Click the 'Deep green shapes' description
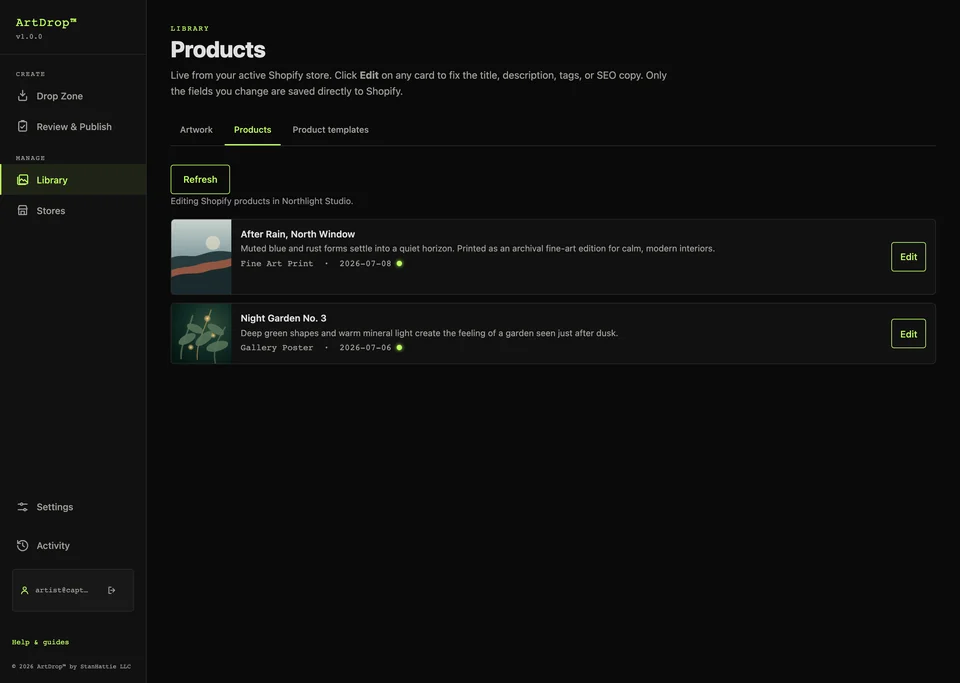This screenshot has width=960, height=683. point(429,333)
